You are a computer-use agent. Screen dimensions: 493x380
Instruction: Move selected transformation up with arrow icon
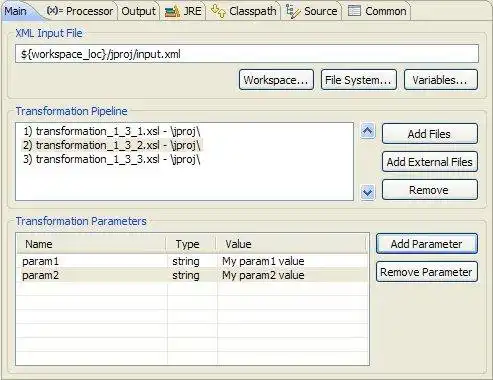pyautogui.click(x=368, y=131)
